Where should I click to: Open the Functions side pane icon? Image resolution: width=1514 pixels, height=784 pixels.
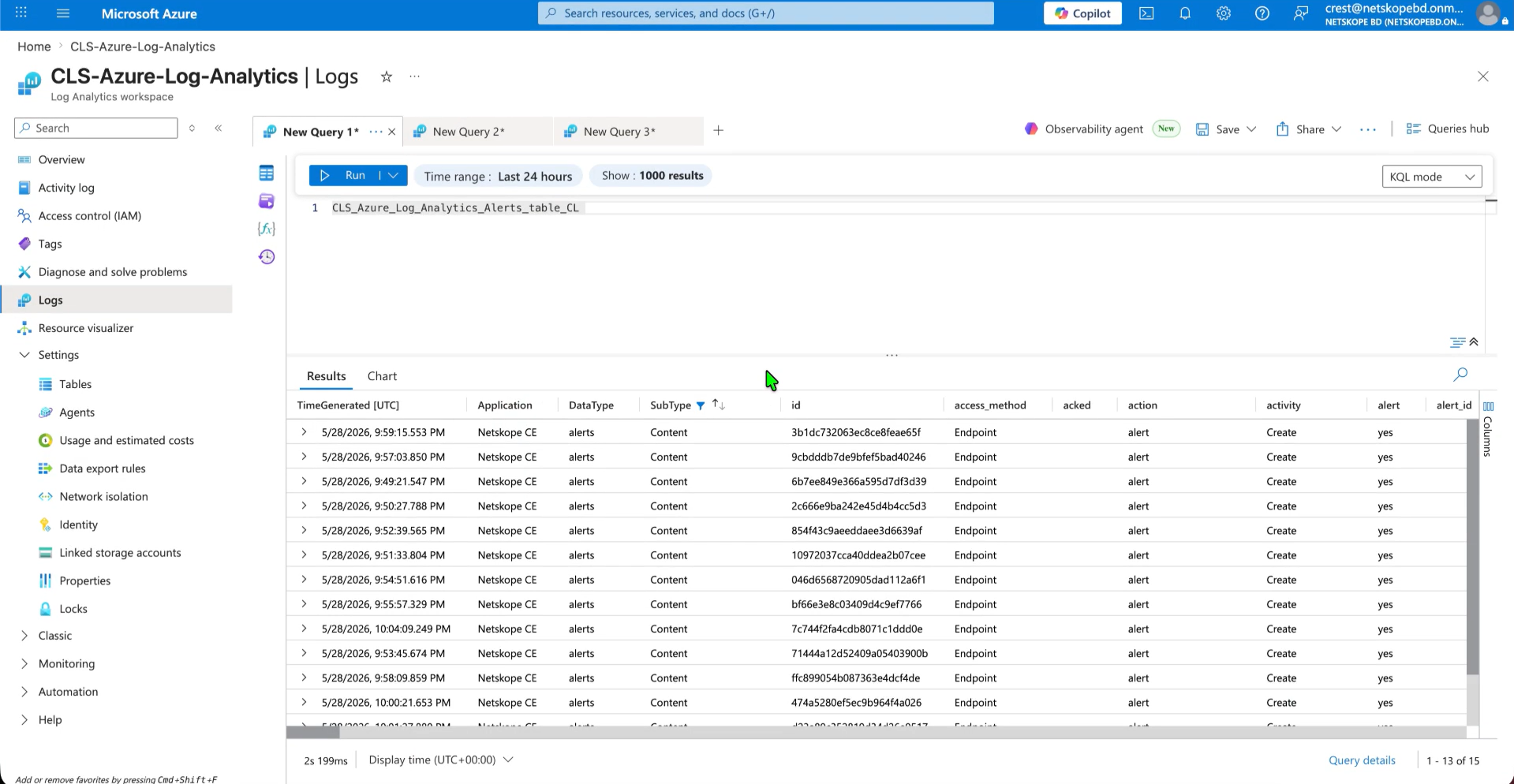click(267, 229)
